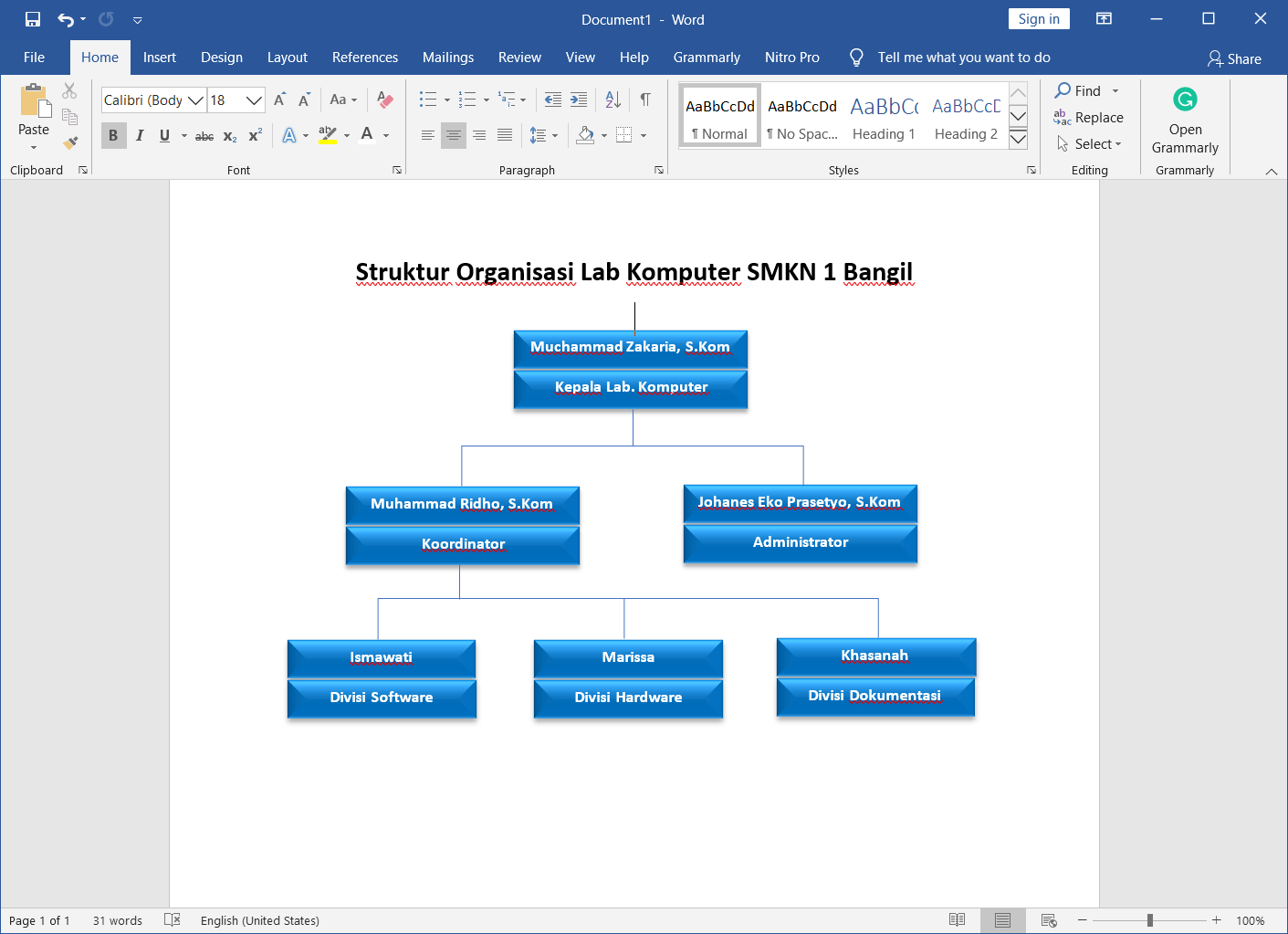
Task: Click the Redo/Repeat icon
Action: (x=106, y=19)
